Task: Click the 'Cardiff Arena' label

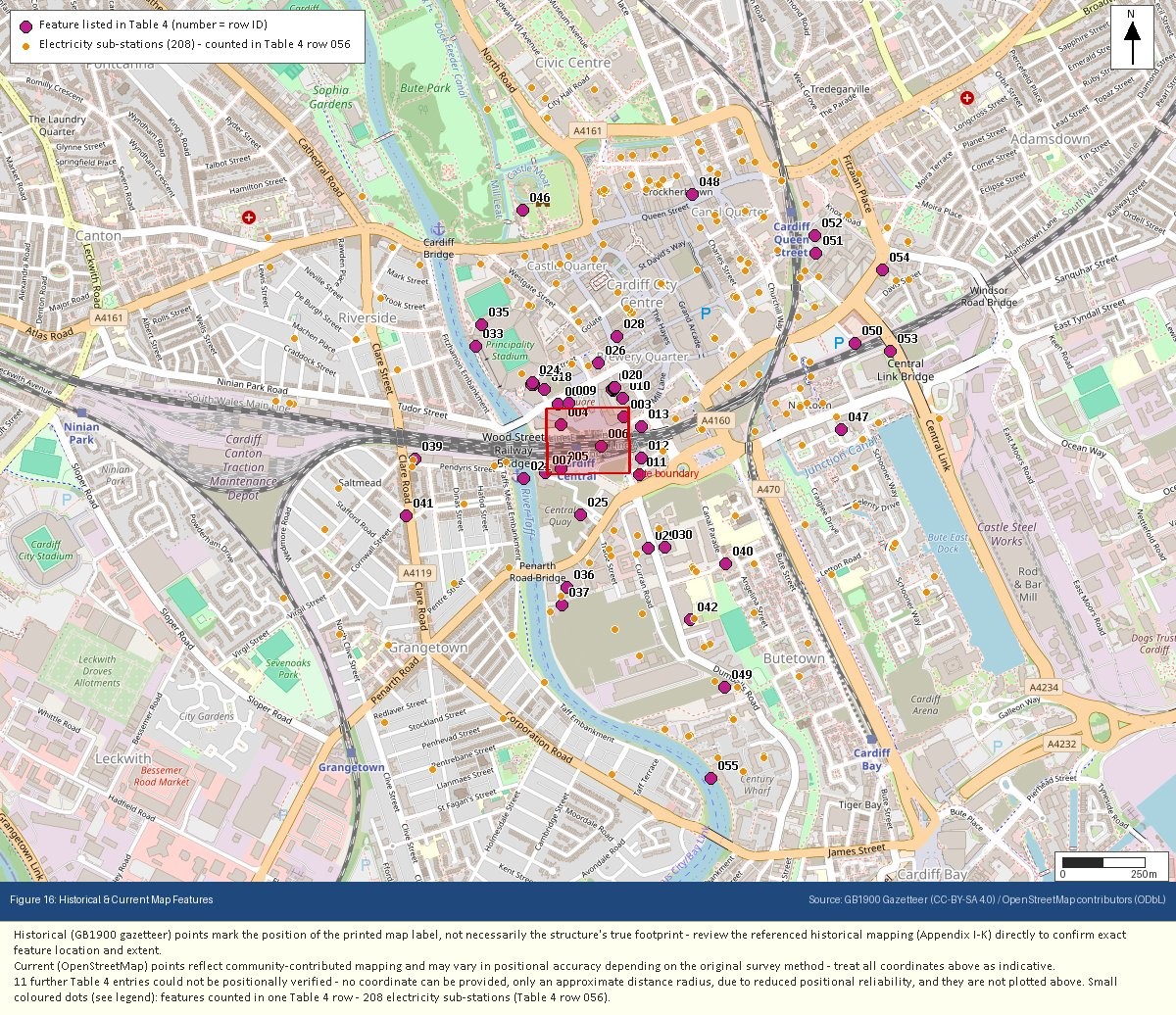Action: 925,705
